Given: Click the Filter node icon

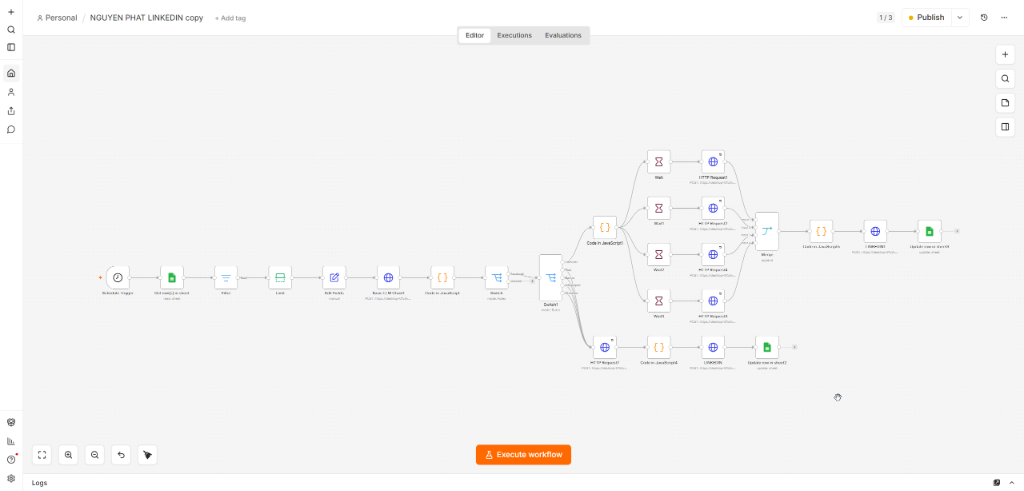Looking at the screenshot, I should click(x=226, y=277).
